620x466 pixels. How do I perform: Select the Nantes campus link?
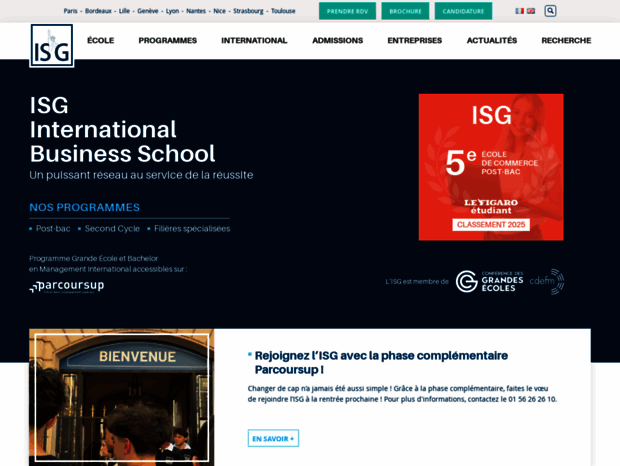[196, 11]
